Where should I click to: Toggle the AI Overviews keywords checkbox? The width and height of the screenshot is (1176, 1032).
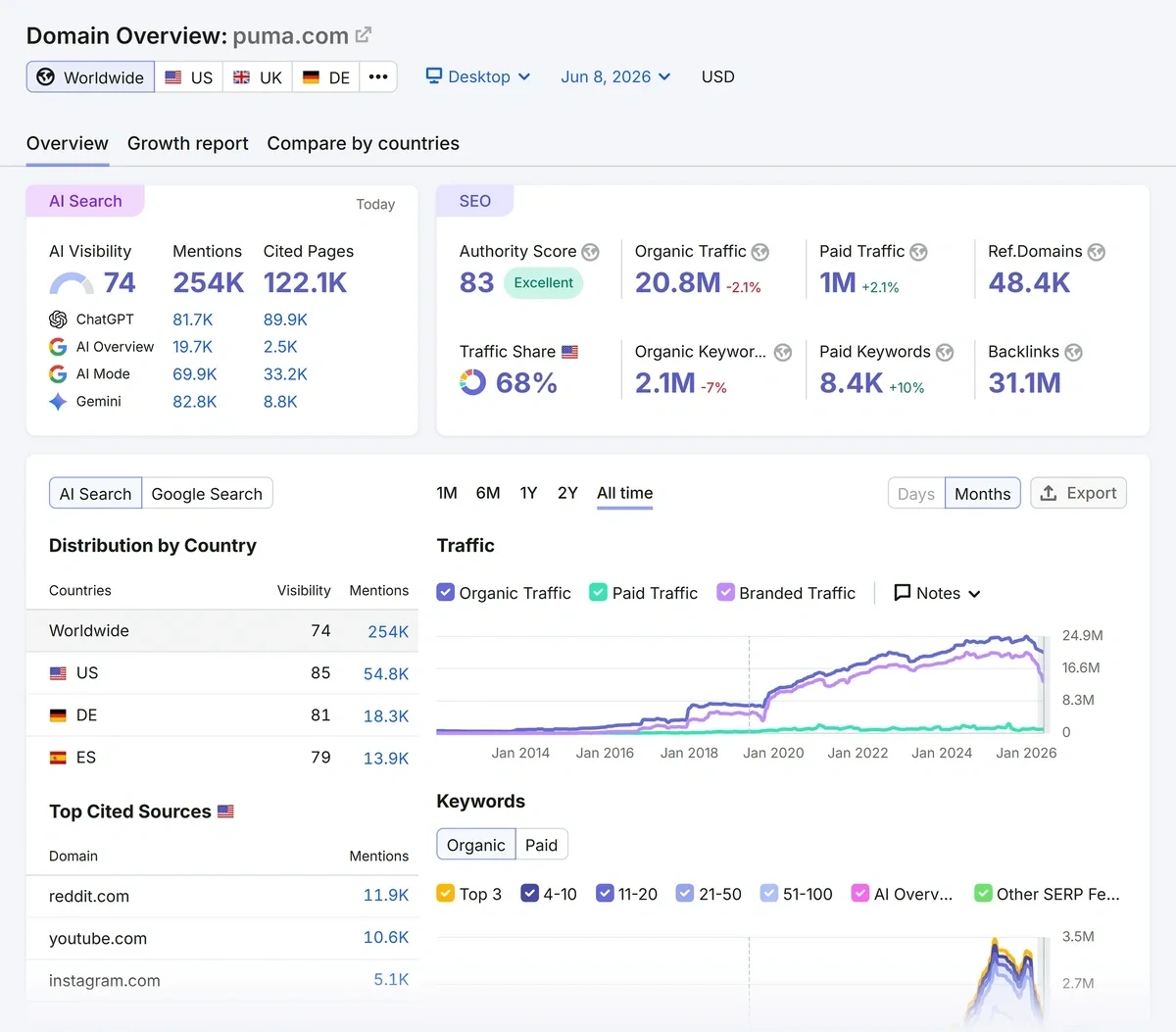coord(860,893)
